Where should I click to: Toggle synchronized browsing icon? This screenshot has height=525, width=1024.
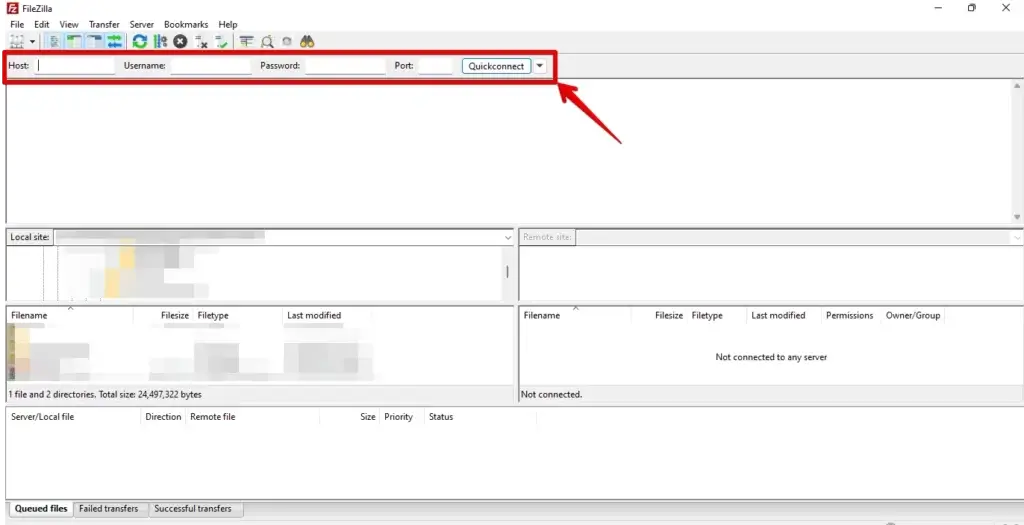(x=287, y=41)
